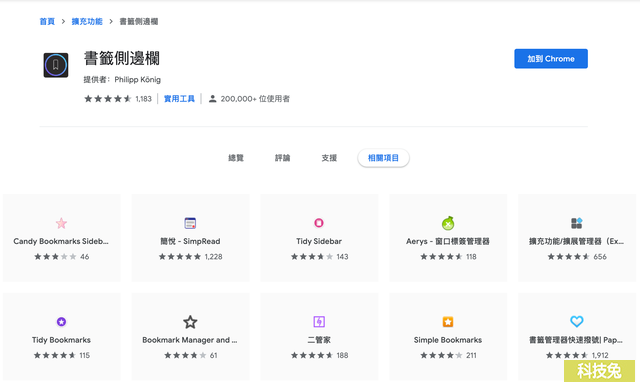Click the Aerys green apple icon
Image resolution: width=640 pixels, height=387 pixels.
tap(448, 223)
